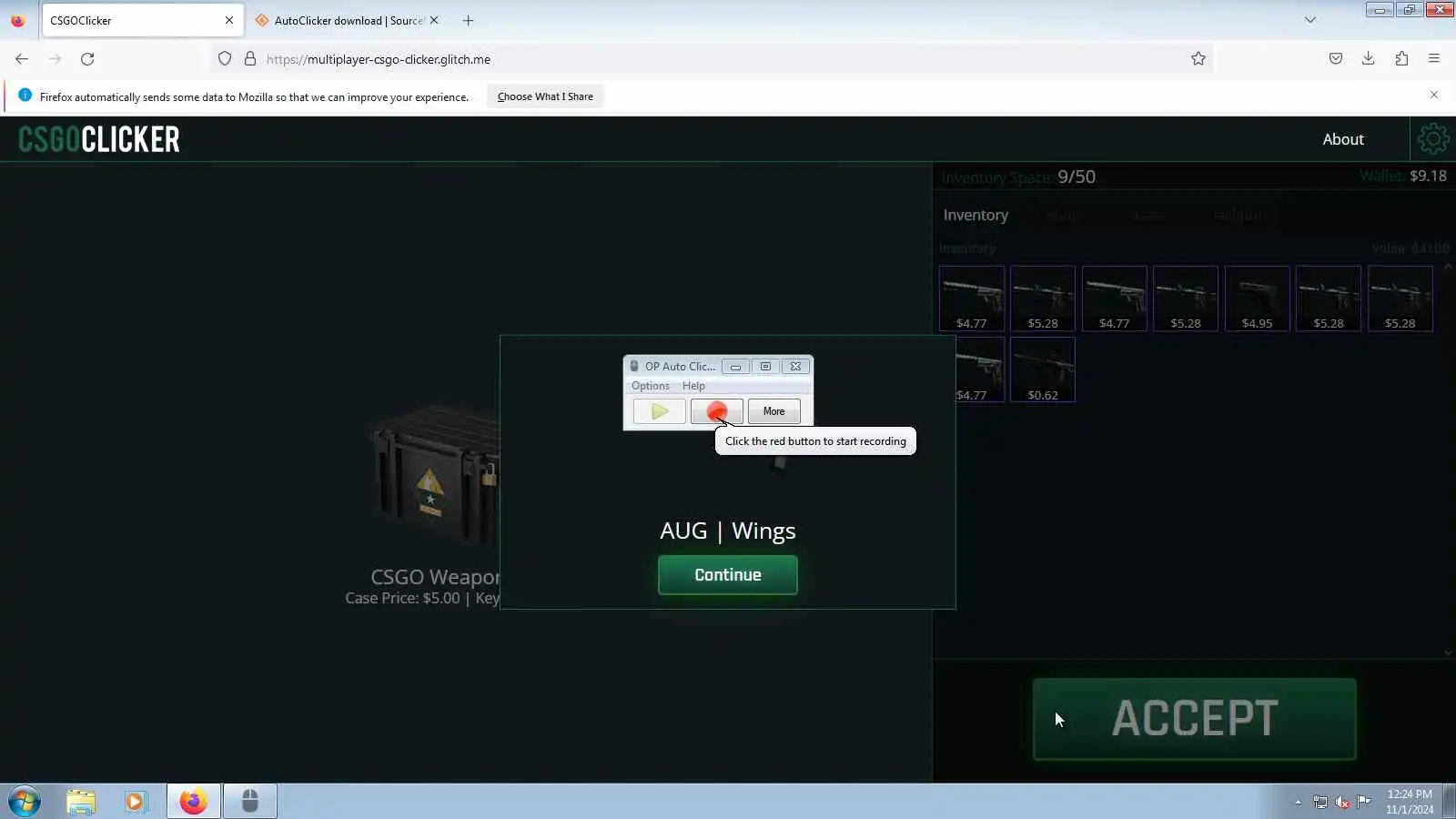
Task: Open the About page link
Action: click(1343, 139)
